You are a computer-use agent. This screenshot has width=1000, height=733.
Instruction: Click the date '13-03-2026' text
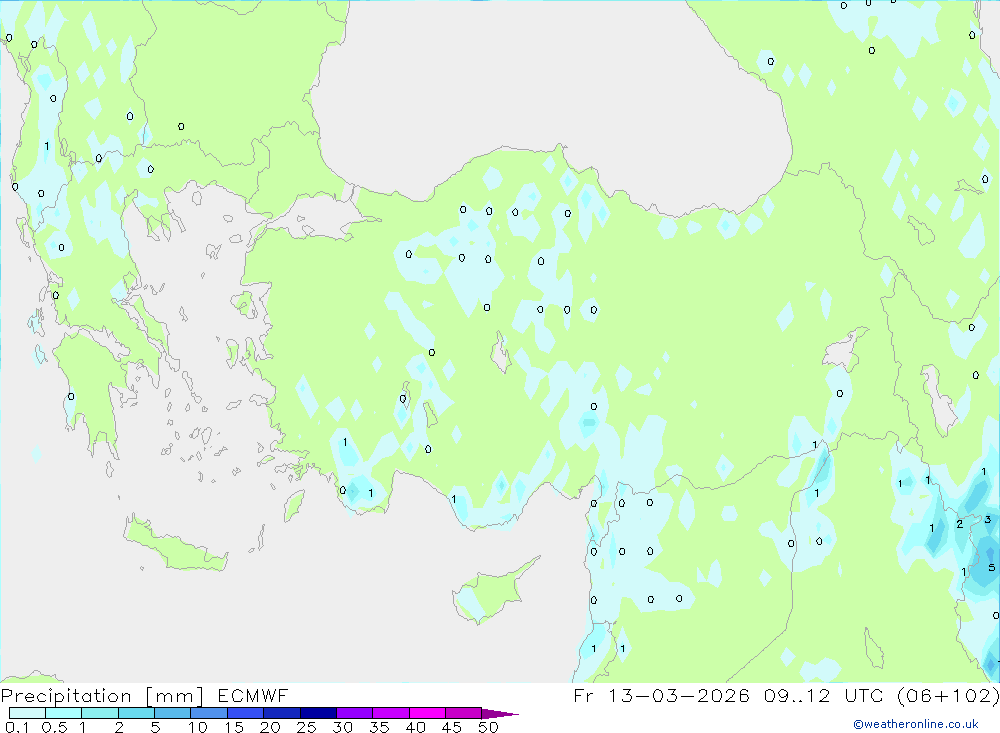coord(679,695)
